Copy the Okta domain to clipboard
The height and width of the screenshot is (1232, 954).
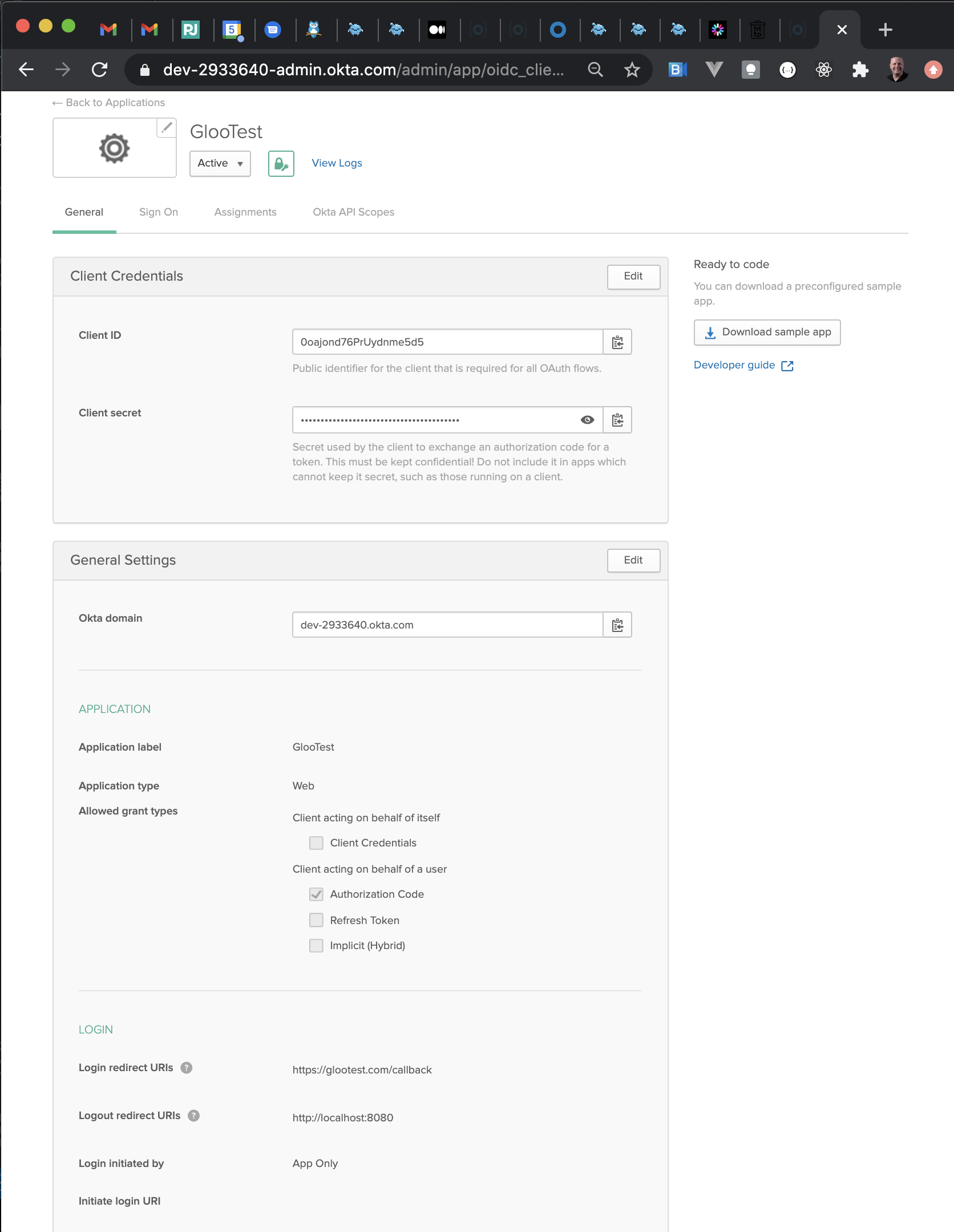coord(617,625)
